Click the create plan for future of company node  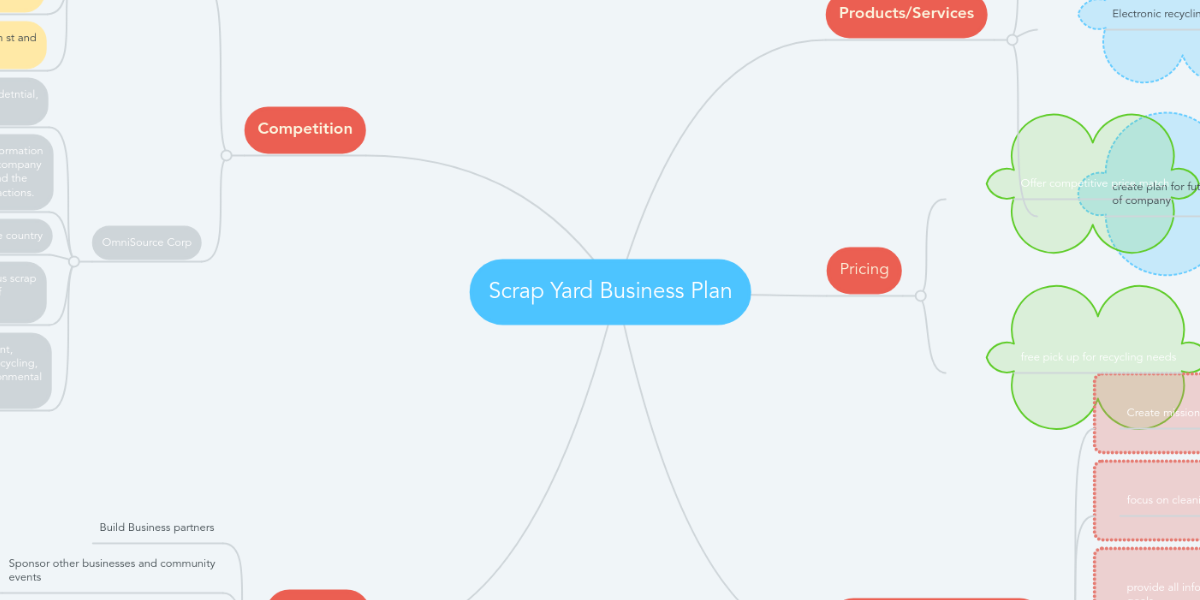click(1155, 193)
